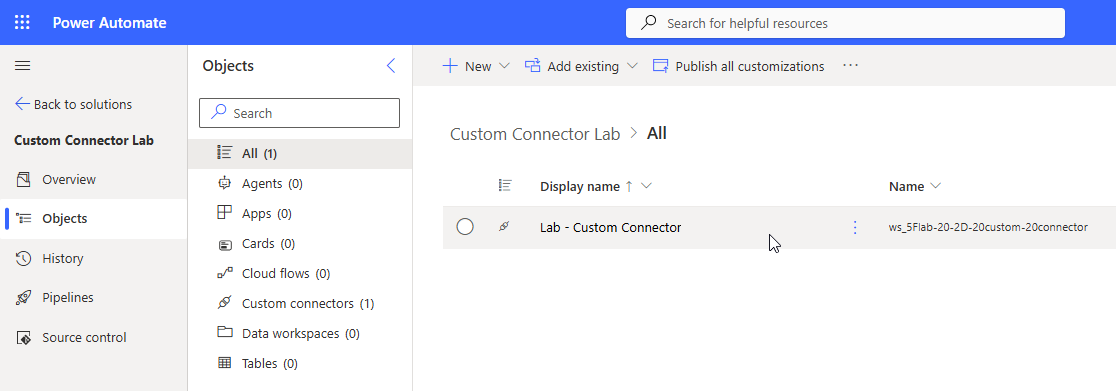Click the Cloud flows icon
Image resolution: width=1116 pixels, height=391 pixels.
point(225,273)
